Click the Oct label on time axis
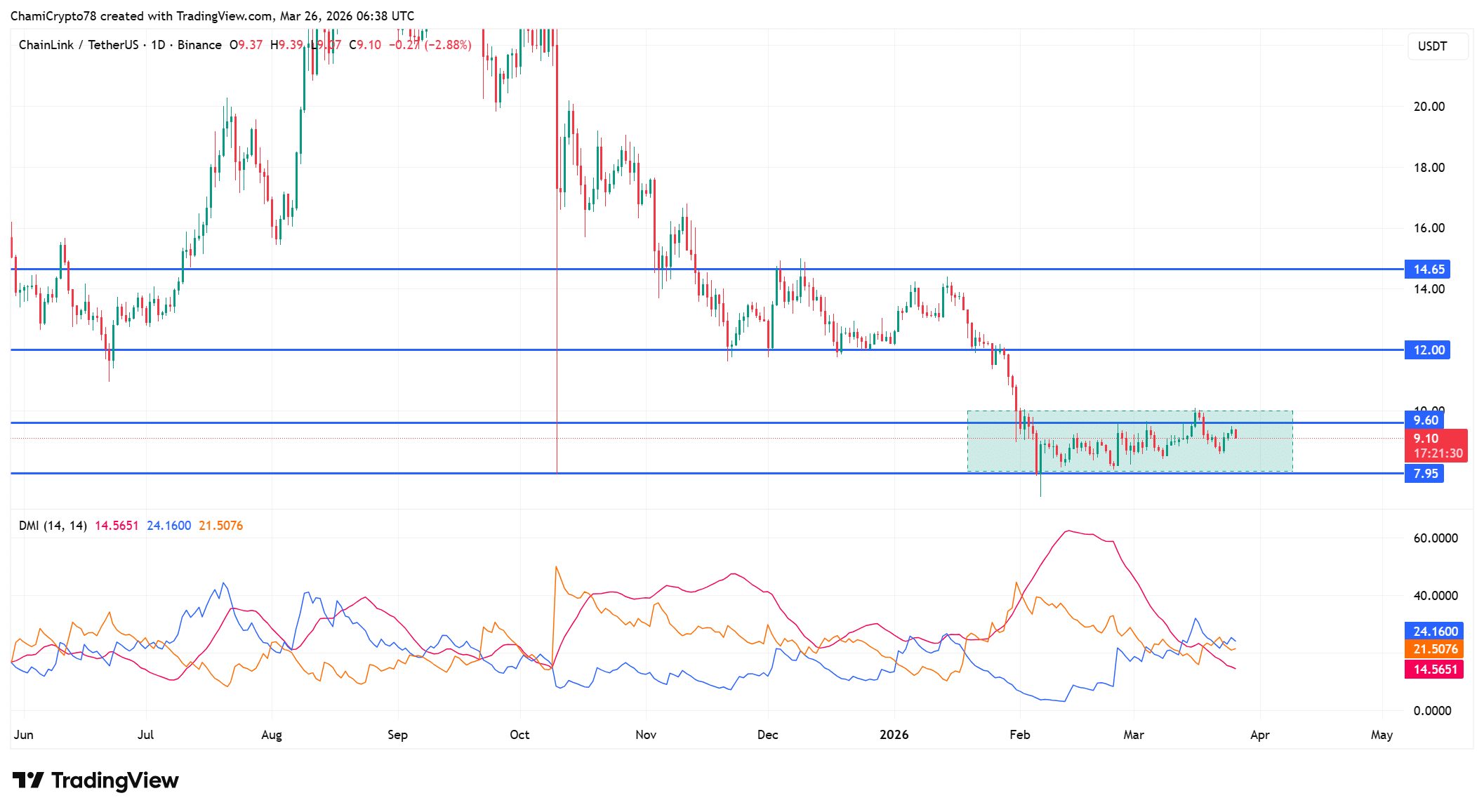This screenshot has height=812, width=1484. [519, 735]
